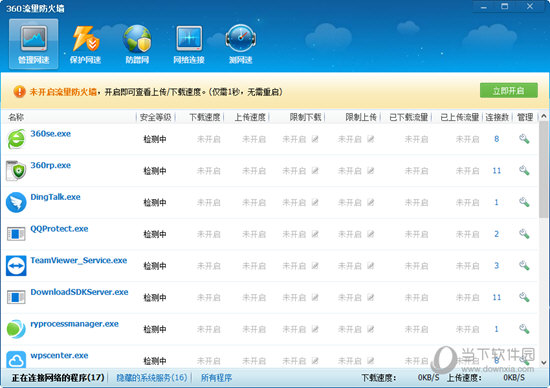This screenshot has height=388, width=550.
Task: Open the 管理网速 tab
Action: tap(33, 44)
